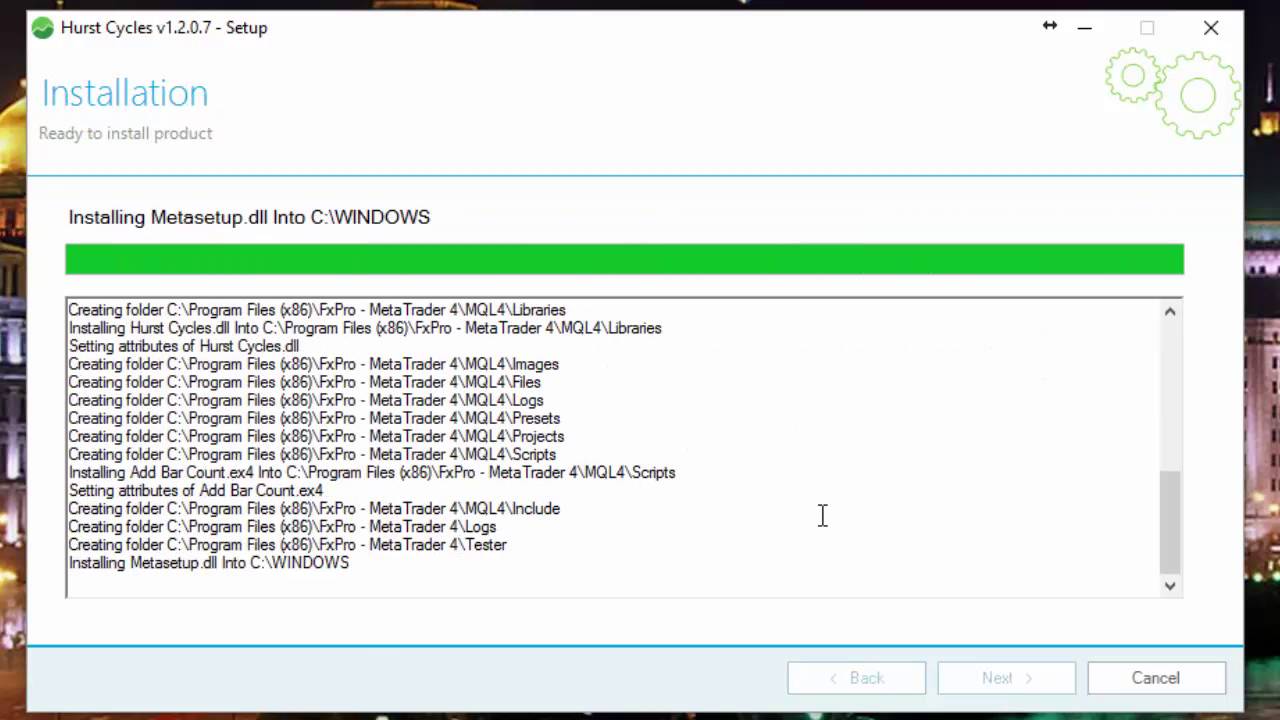This screenshot has width=1280, height=720.
Task: Click the log scrollbar up arrow
Action: pos(1170,311)
